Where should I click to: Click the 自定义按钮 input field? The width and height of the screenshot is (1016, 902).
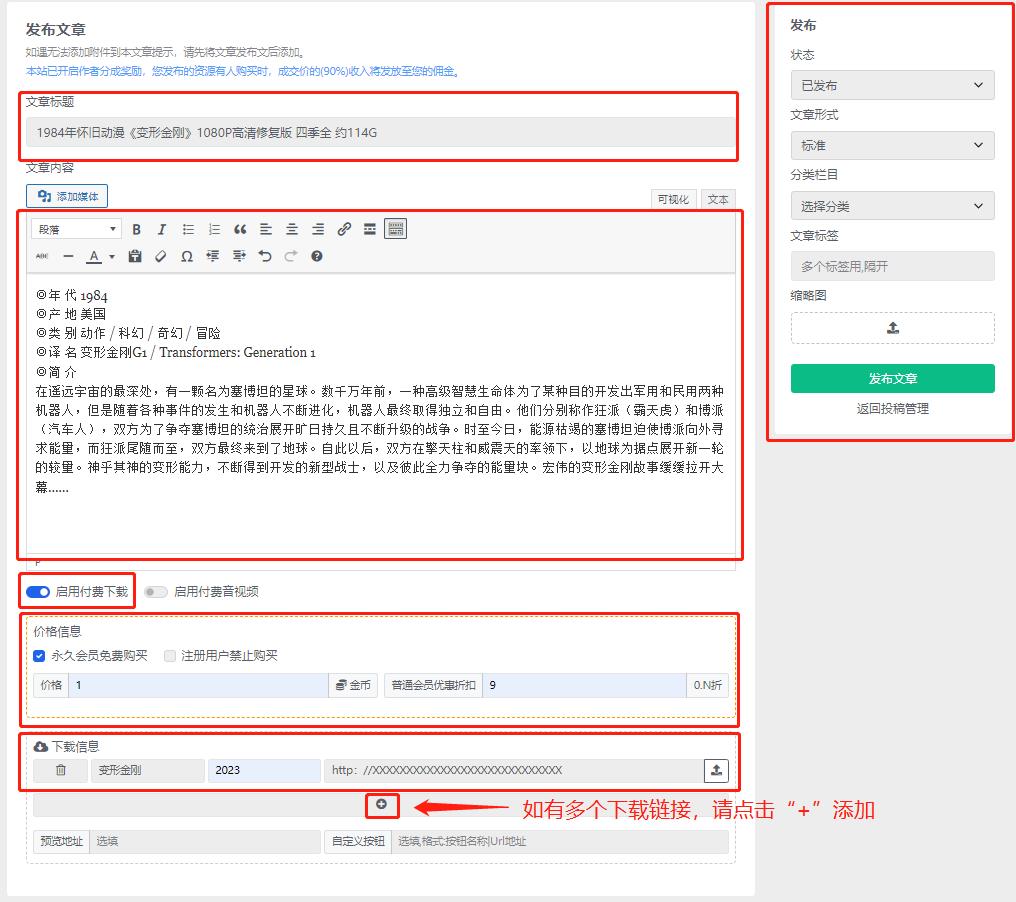click(x=560, y=842)
